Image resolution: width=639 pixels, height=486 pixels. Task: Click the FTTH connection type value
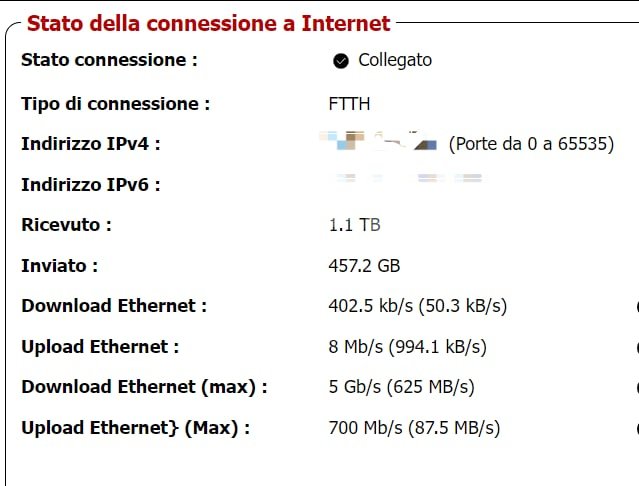click(x=349, y=104)
